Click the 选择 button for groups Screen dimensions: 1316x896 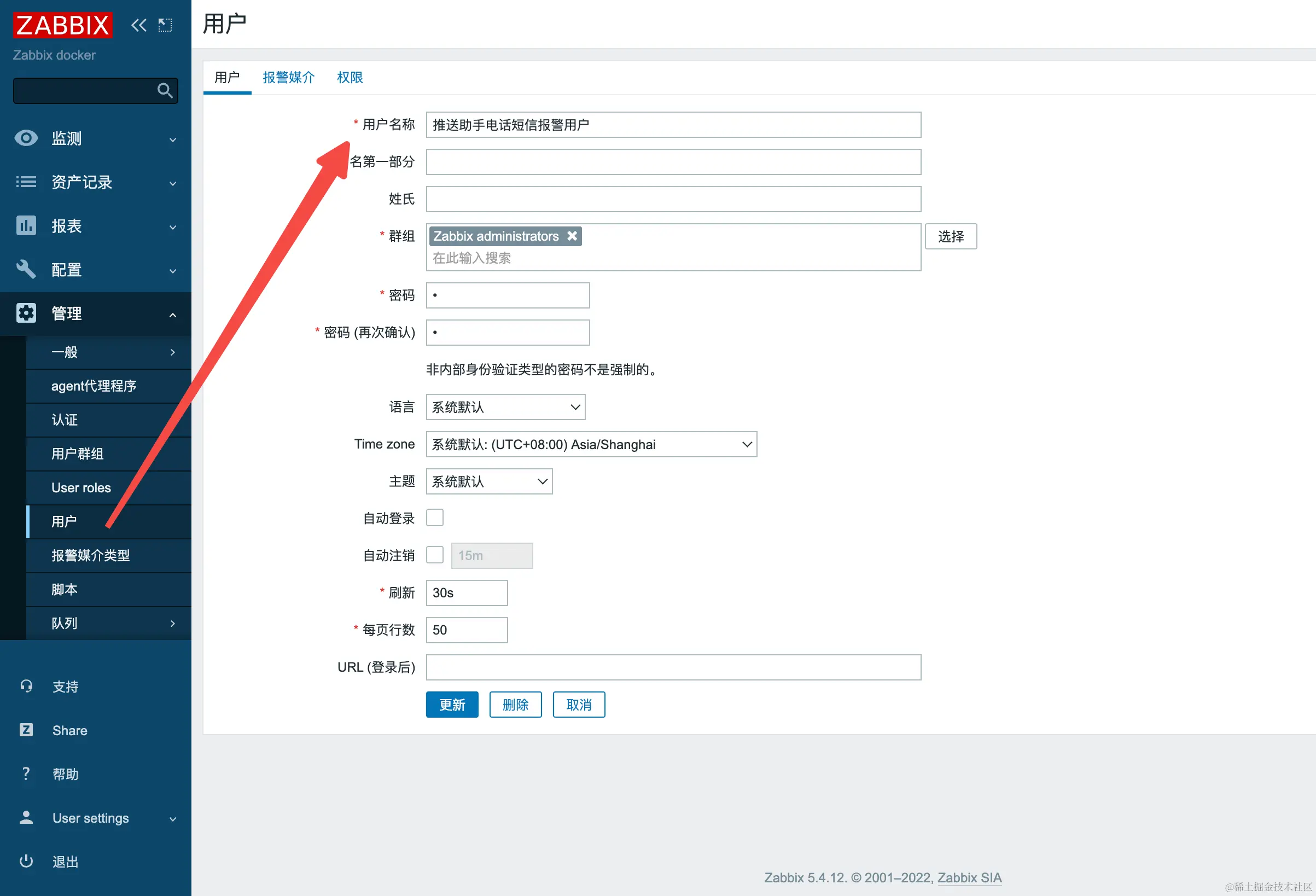(x=950, y=236)
